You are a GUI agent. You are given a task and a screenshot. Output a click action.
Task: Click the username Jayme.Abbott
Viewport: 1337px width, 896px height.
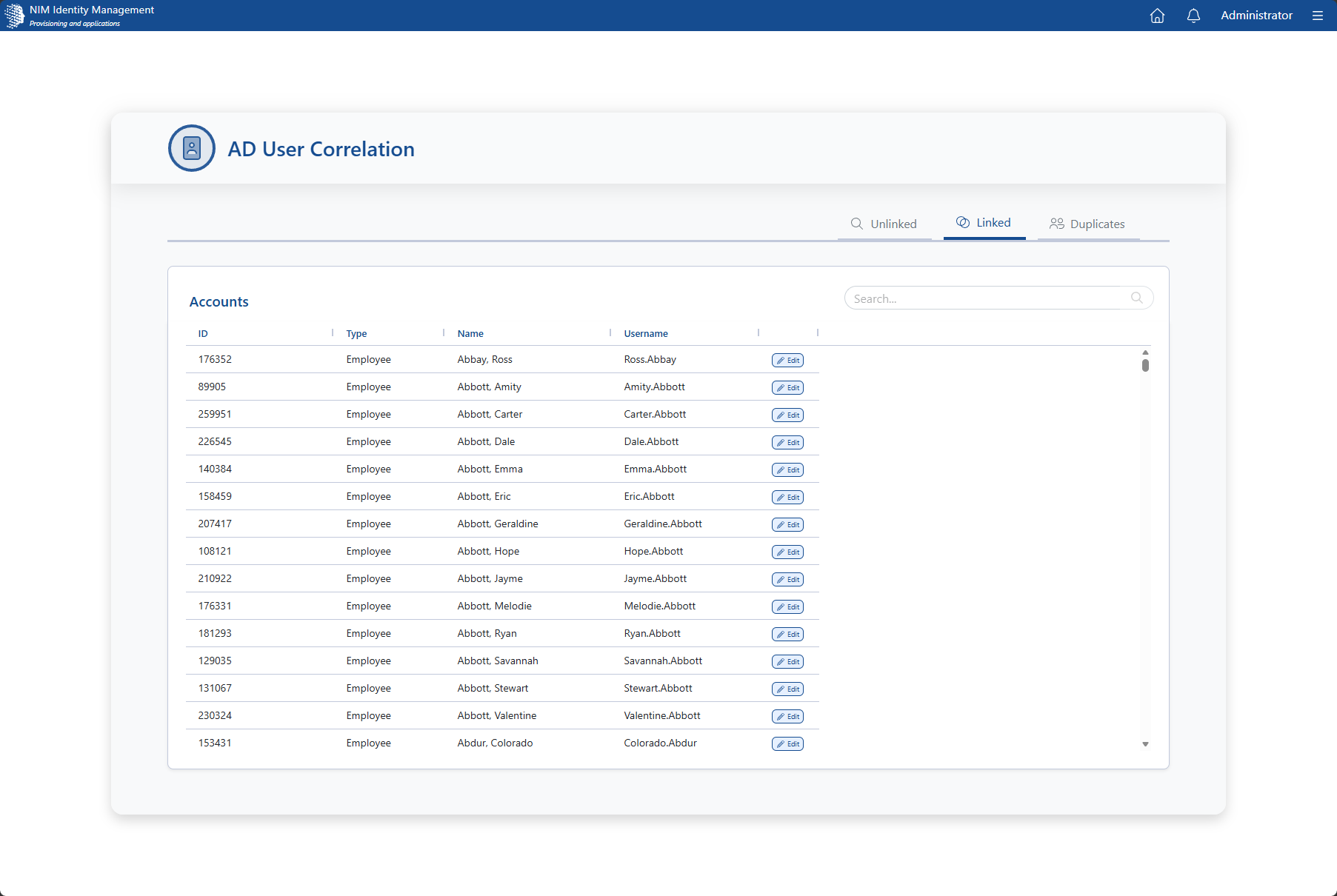(x=656, y=578)
